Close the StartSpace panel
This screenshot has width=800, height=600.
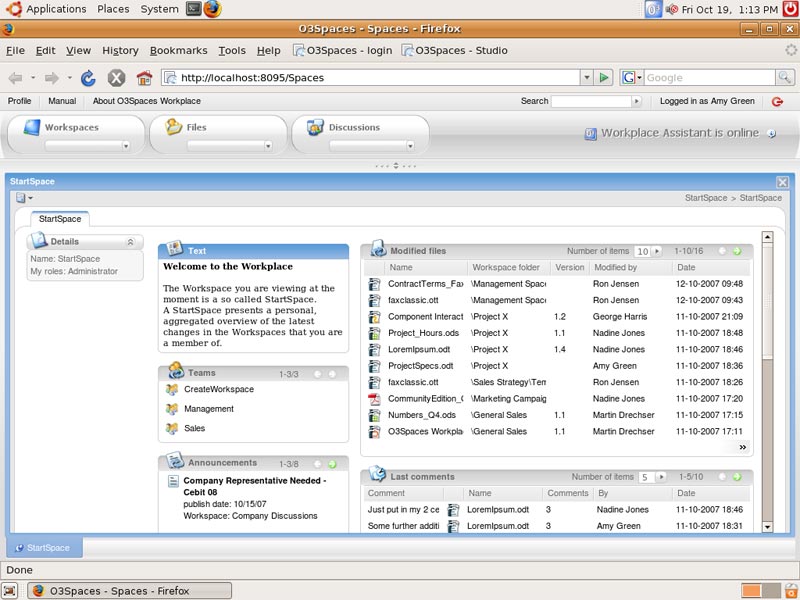(x=782, y=182)
